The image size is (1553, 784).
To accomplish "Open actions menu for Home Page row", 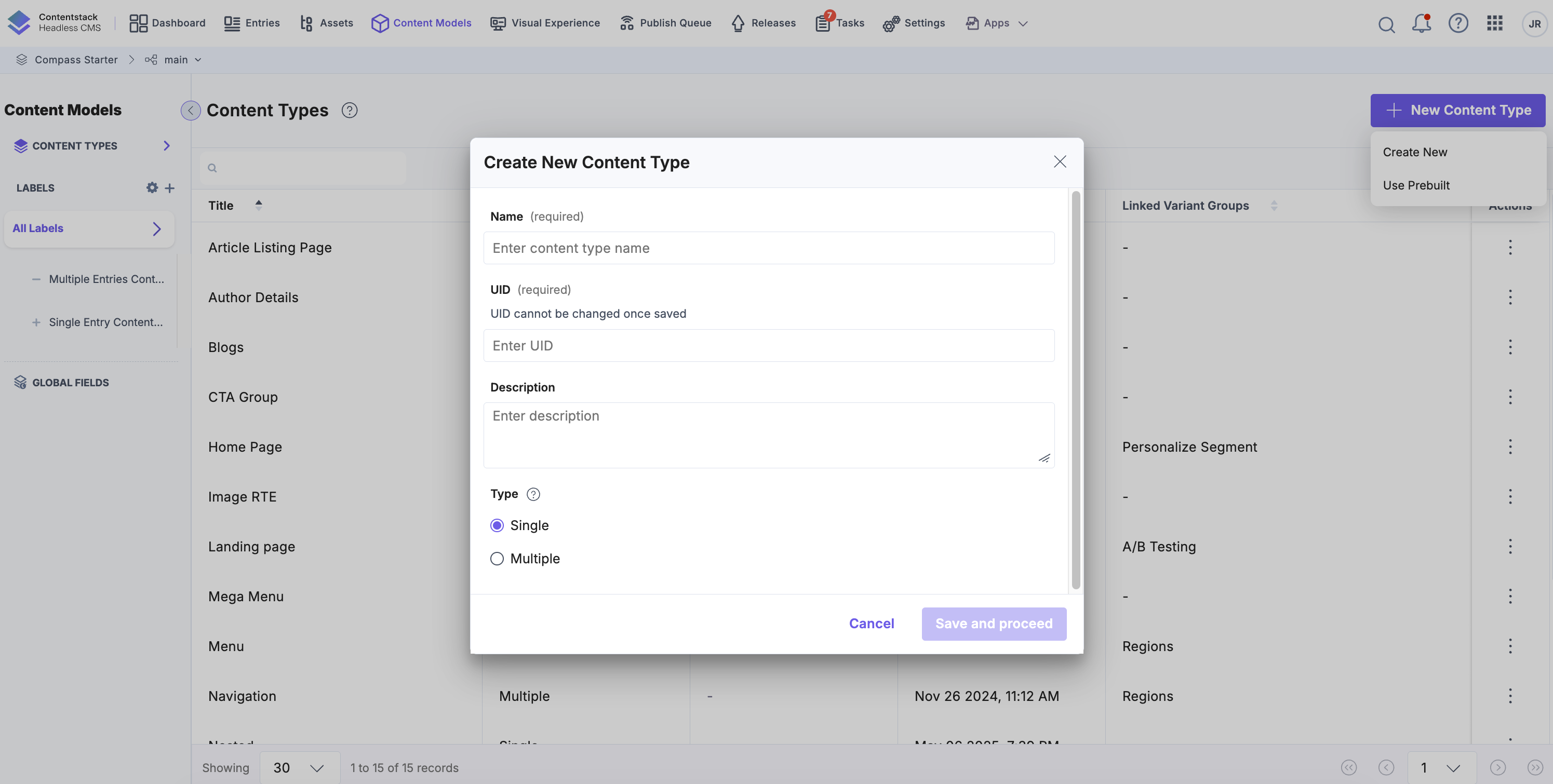I will click(x=1509, y=447).
